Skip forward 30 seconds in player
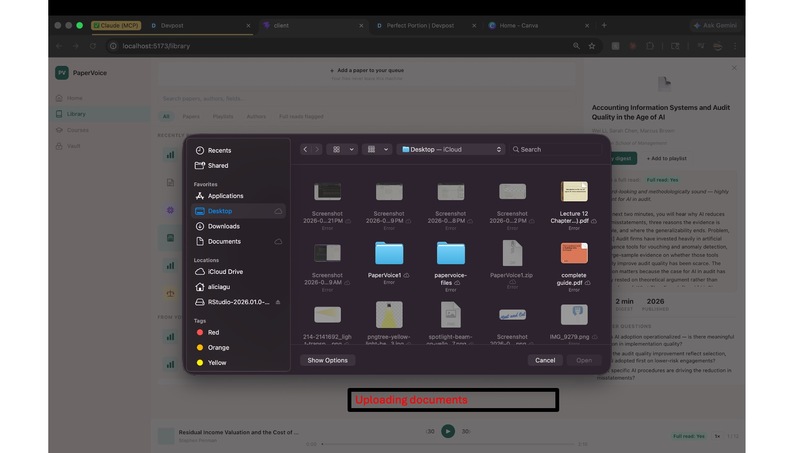The image size is (806, 453). click(466, 431)
